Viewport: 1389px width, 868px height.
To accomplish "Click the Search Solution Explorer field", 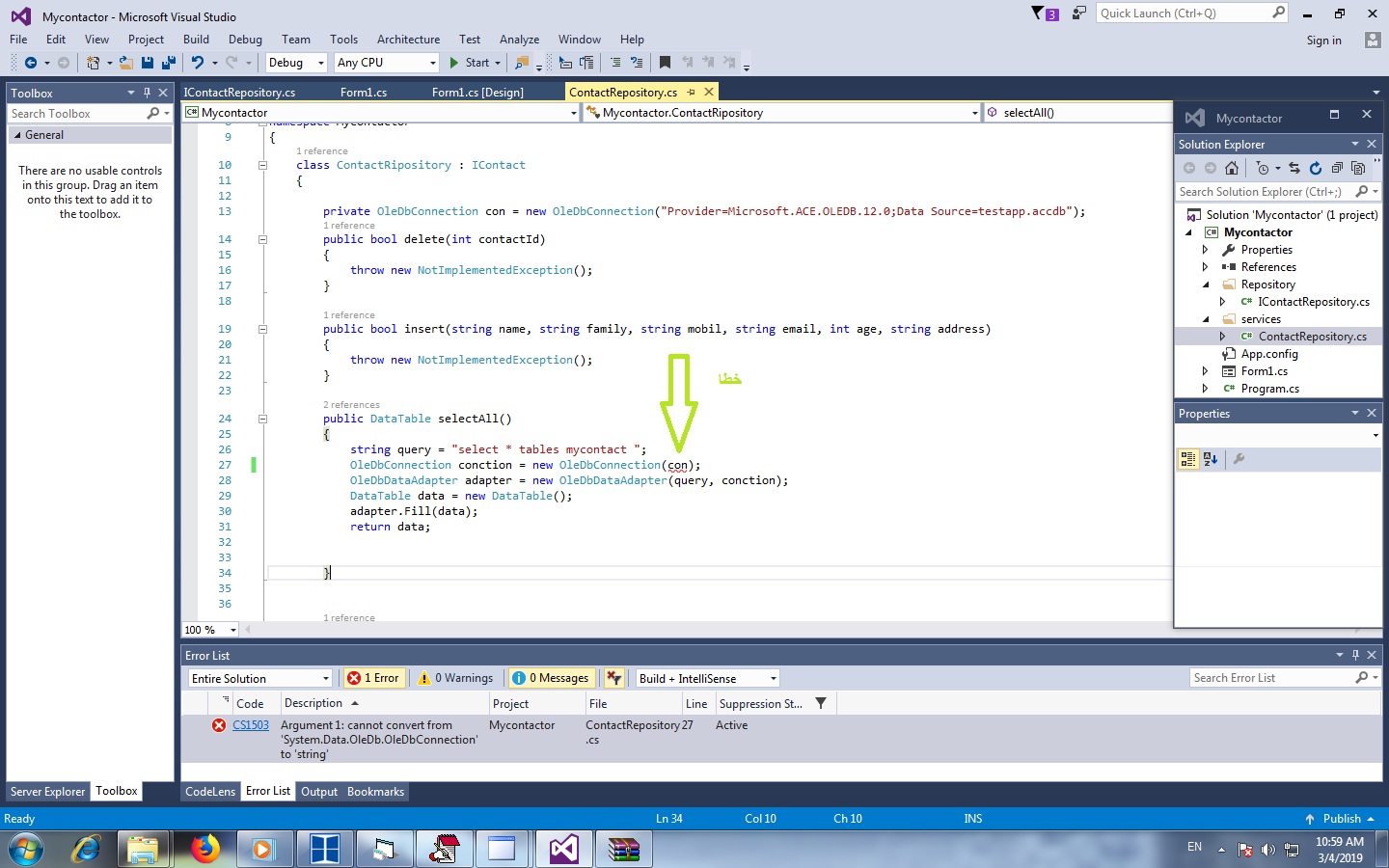I will pyautogui.click(x=1260, y=192).
